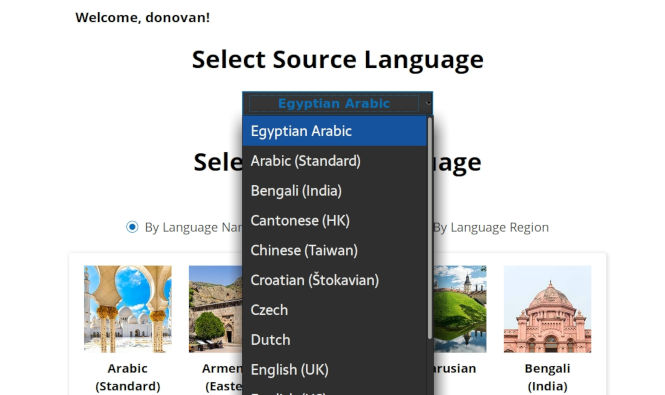665x395 pixels.
Task: Pick Czech from the language list
Action: click(335, 310)
